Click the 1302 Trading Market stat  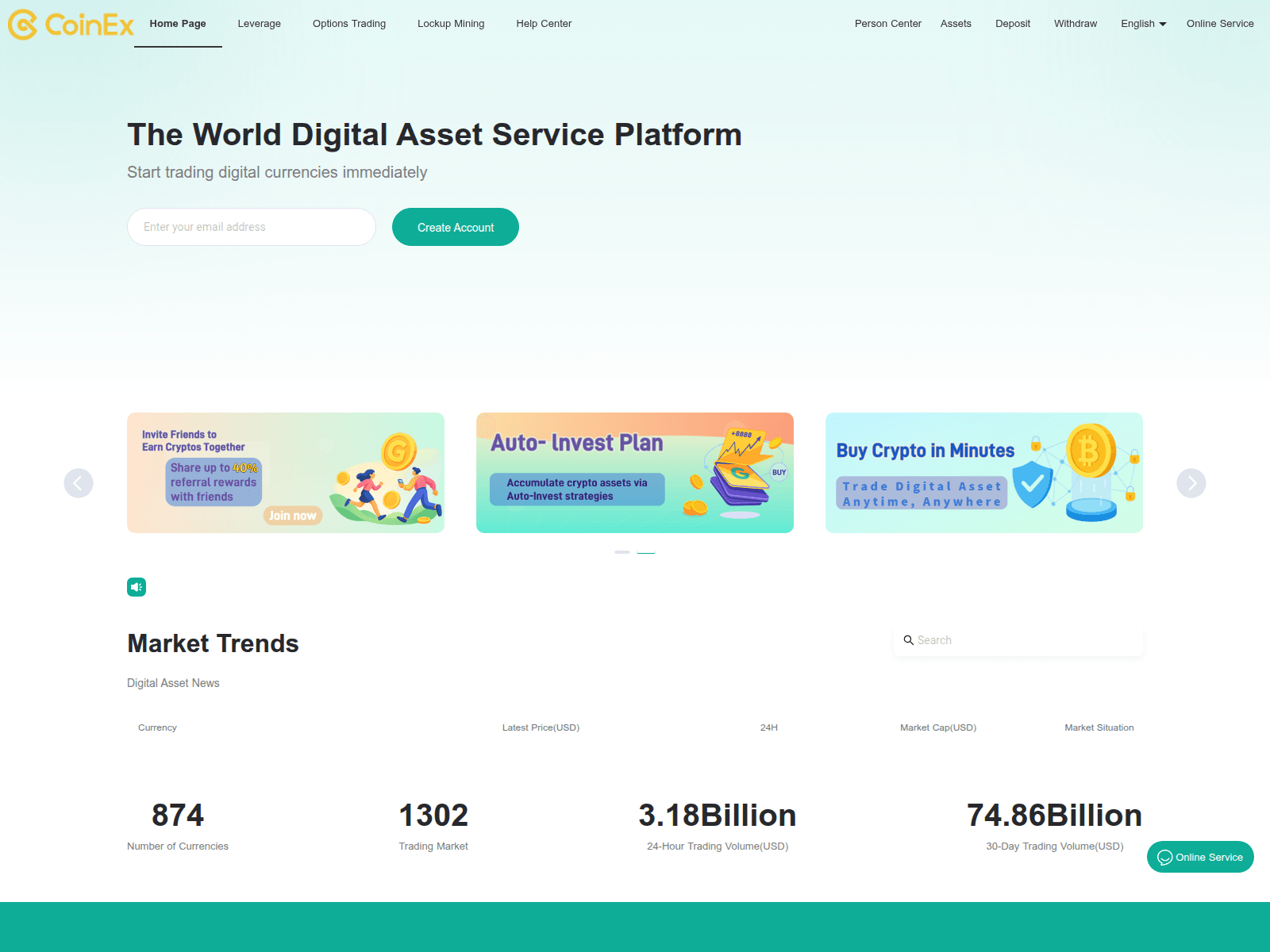point(433,826)
